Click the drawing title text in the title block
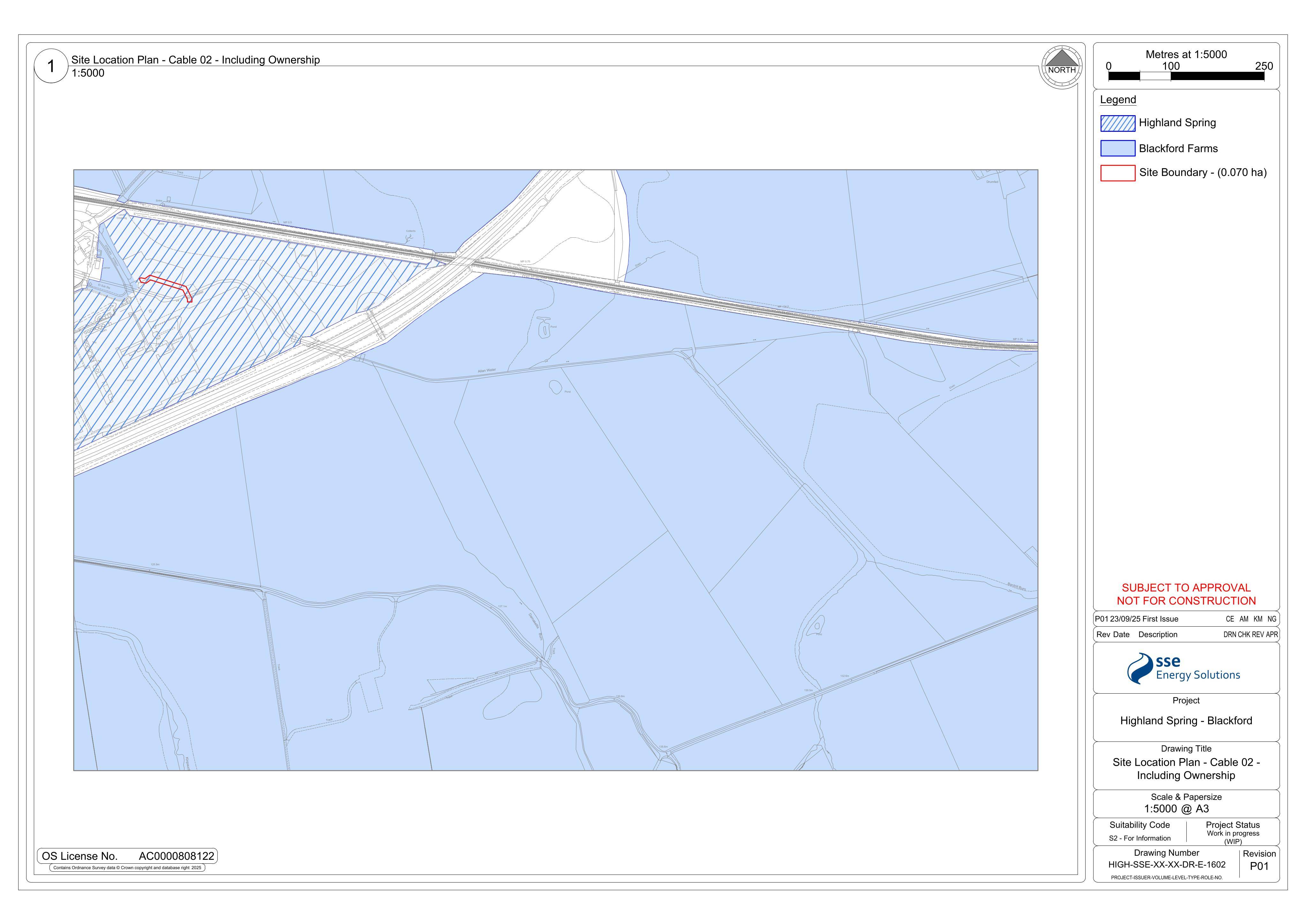This screenshot has height=924, width=1307. [1186, 769]
